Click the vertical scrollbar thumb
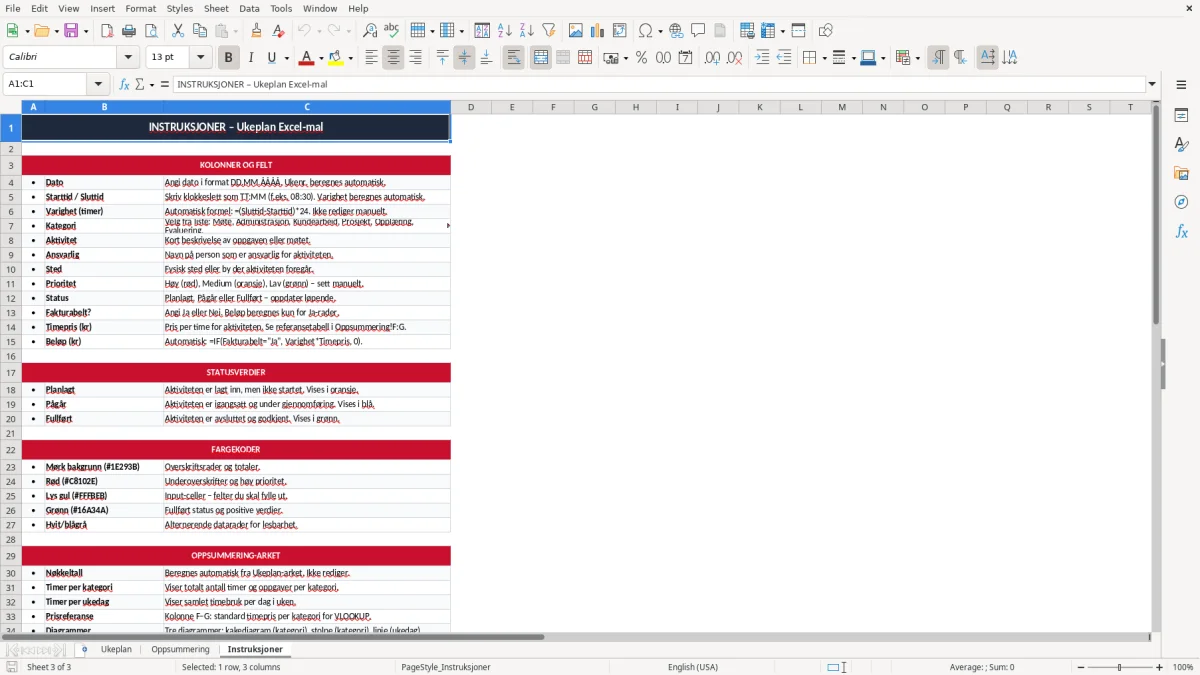The image size is (1200, 675). click(1156, 216)
